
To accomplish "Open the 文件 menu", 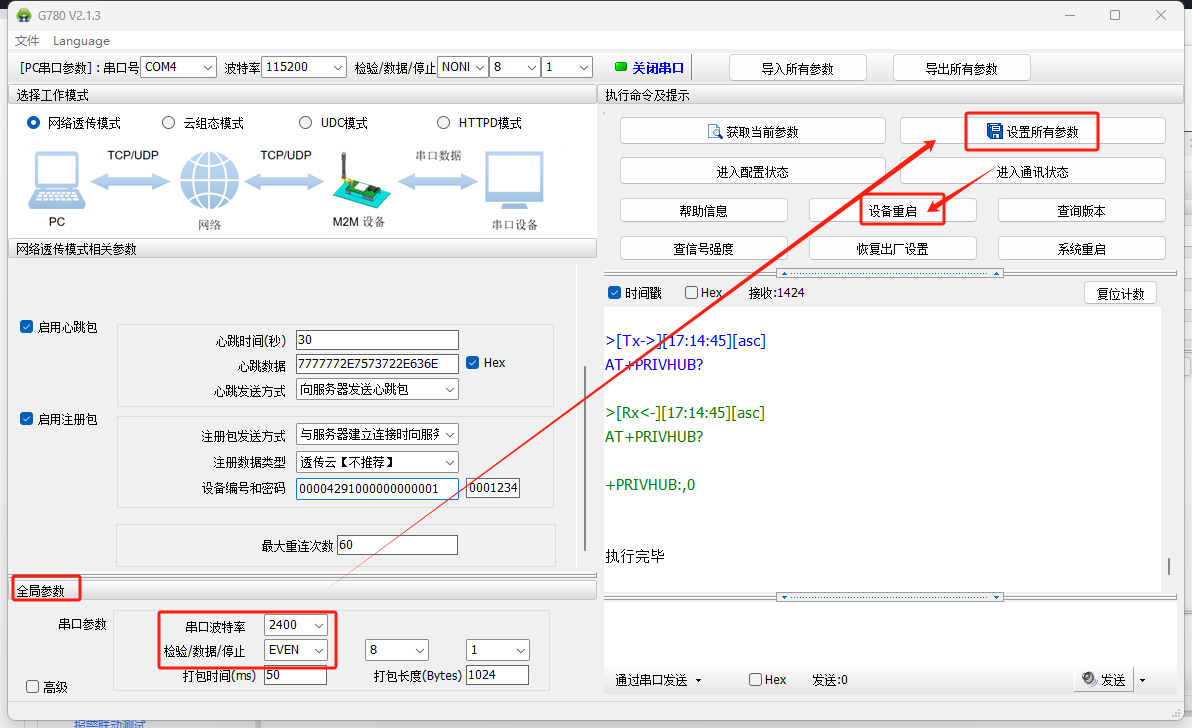I will pyautogui.click(x=27, y=41).
